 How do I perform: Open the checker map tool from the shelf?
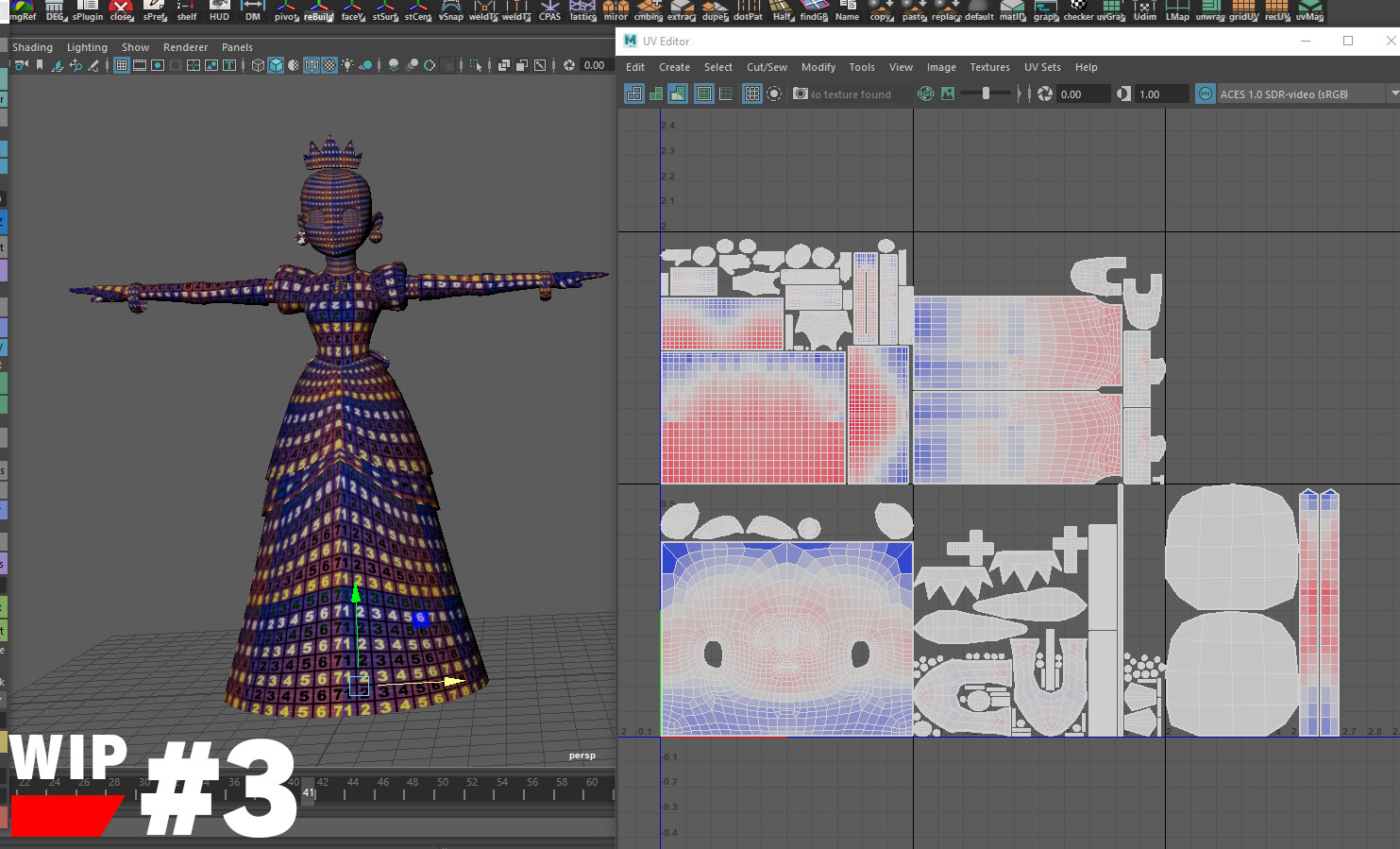coord(1079,13)
